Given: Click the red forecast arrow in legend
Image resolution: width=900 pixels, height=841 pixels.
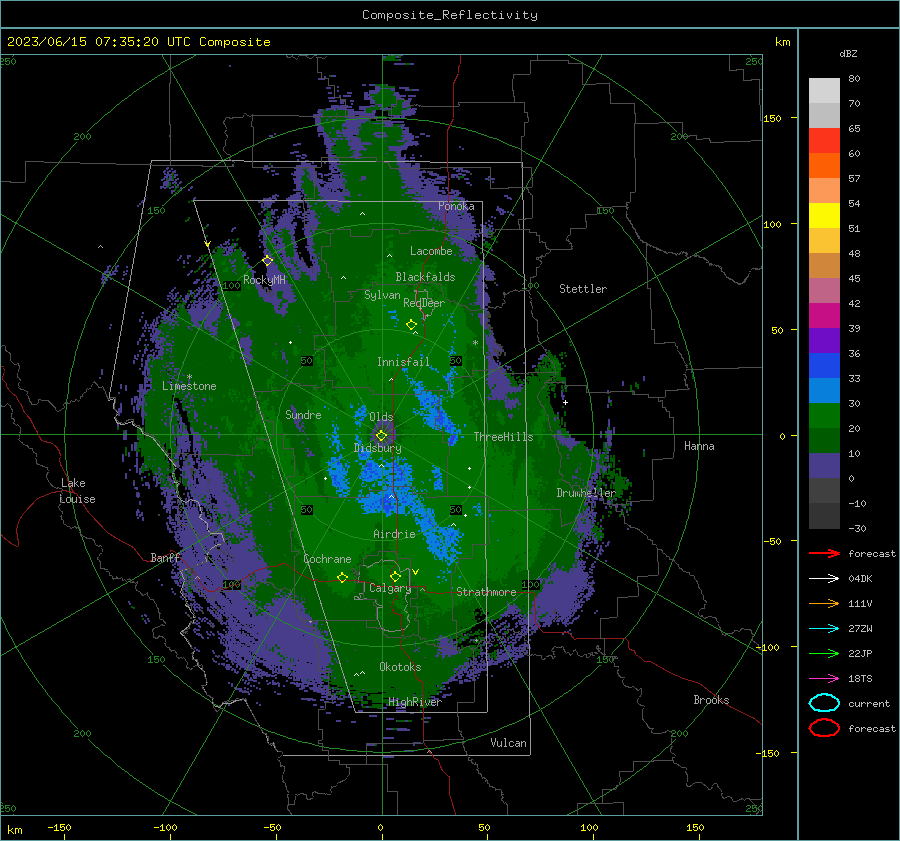Looking at the screenshot, I should (824, 553).
